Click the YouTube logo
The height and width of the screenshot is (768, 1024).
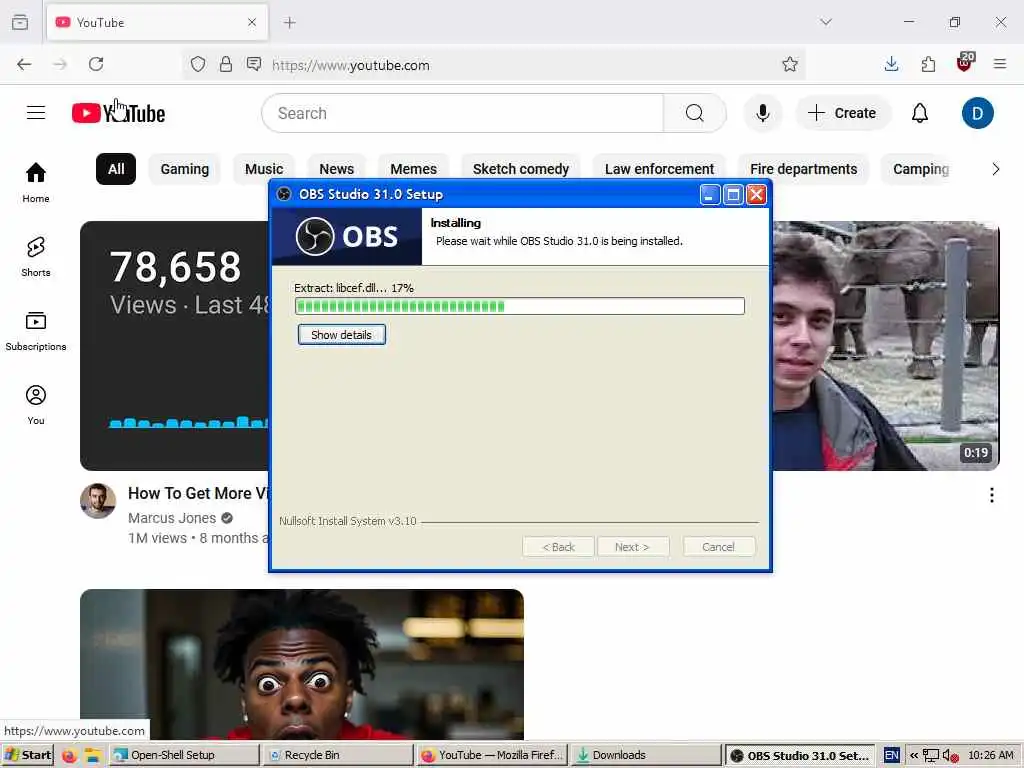pyautogui.click(x=118, y=113)
